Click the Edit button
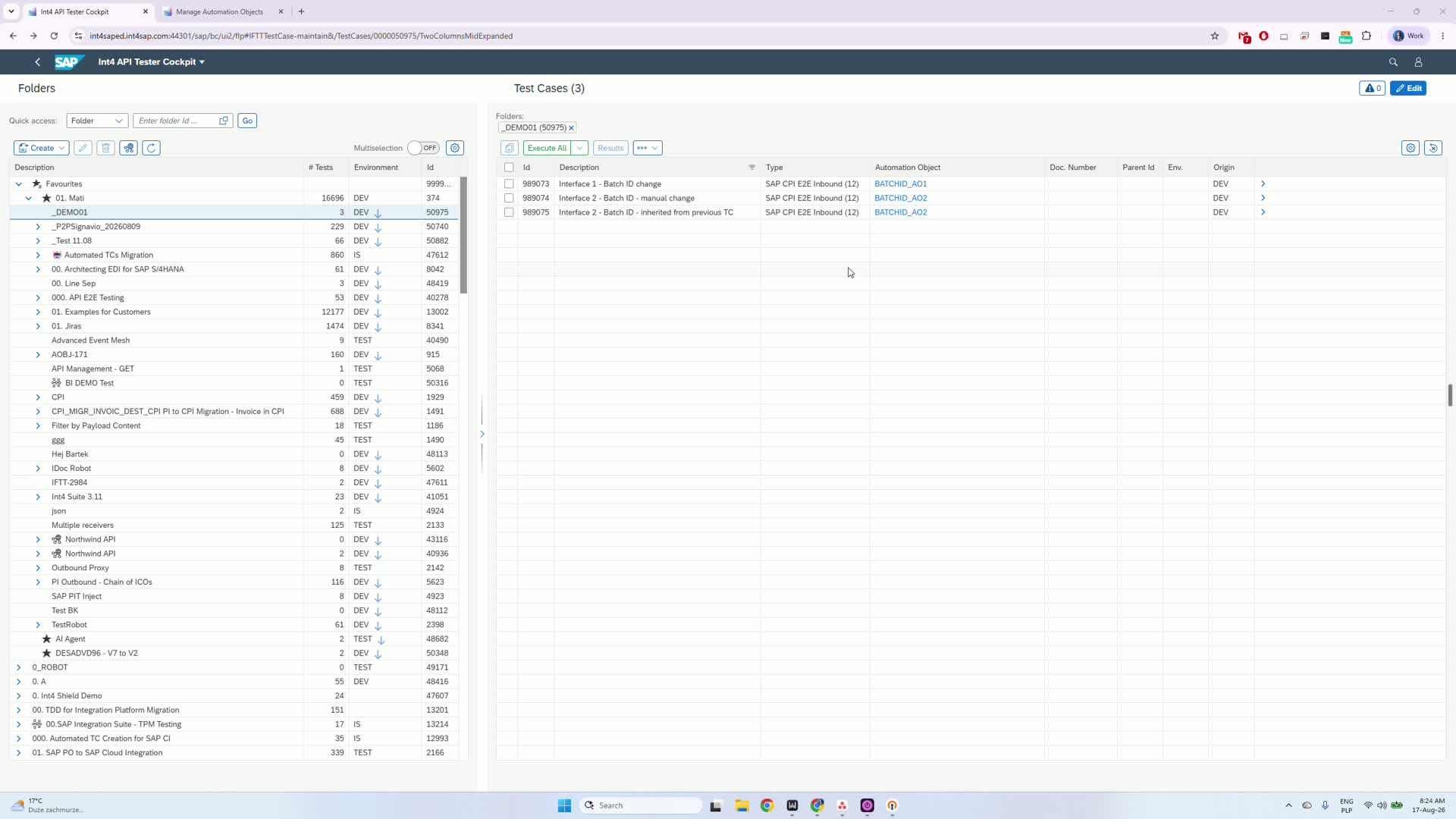Image resolution: width=1456 pixels, height=819 pixels. pos(1408,89)
